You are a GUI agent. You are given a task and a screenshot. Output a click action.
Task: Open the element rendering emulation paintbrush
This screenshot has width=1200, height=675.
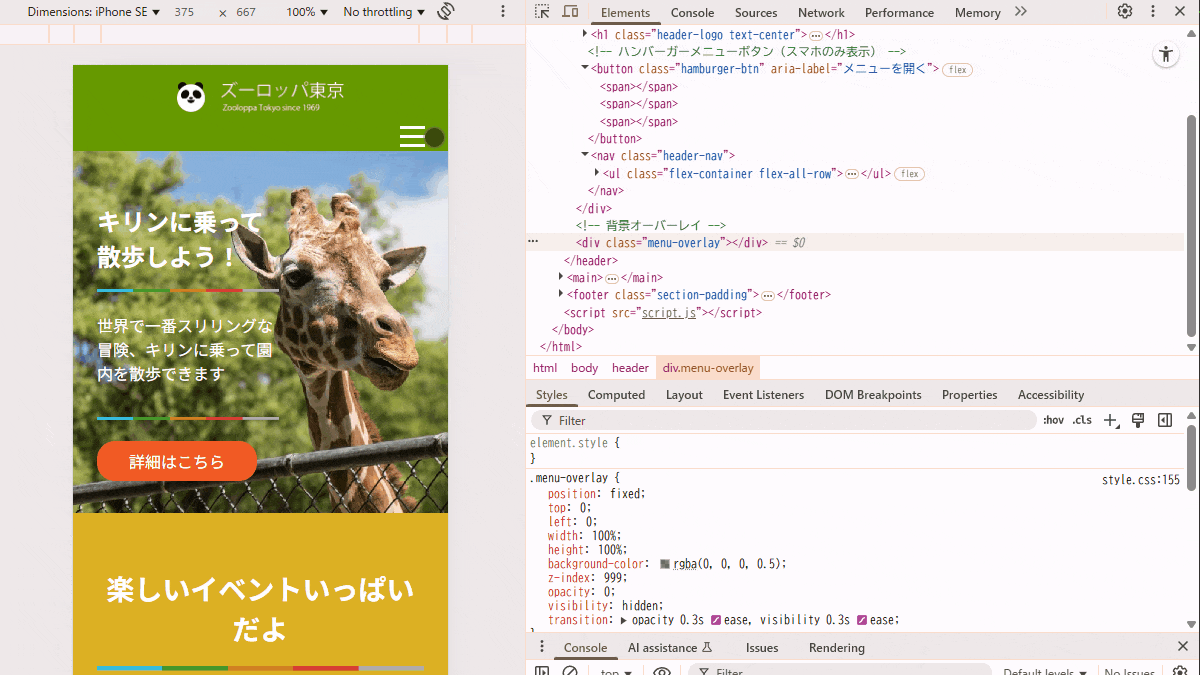[1138, 421]
